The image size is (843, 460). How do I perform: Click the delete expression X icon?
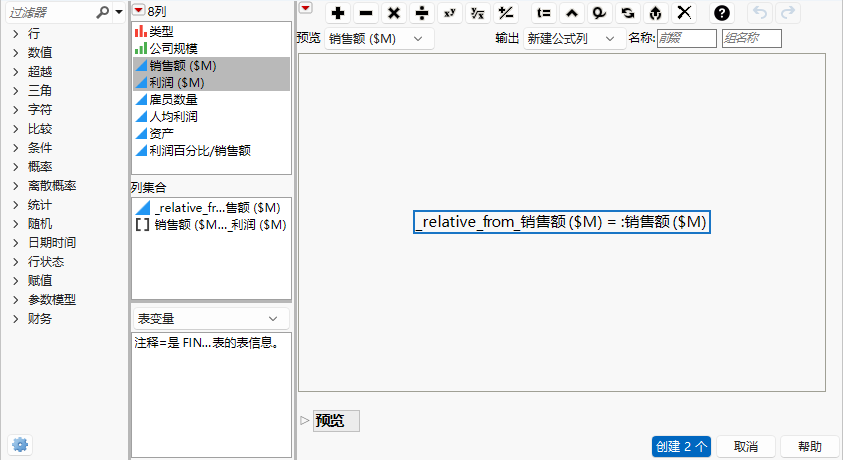pyautogui.click(x=684, y=13)
